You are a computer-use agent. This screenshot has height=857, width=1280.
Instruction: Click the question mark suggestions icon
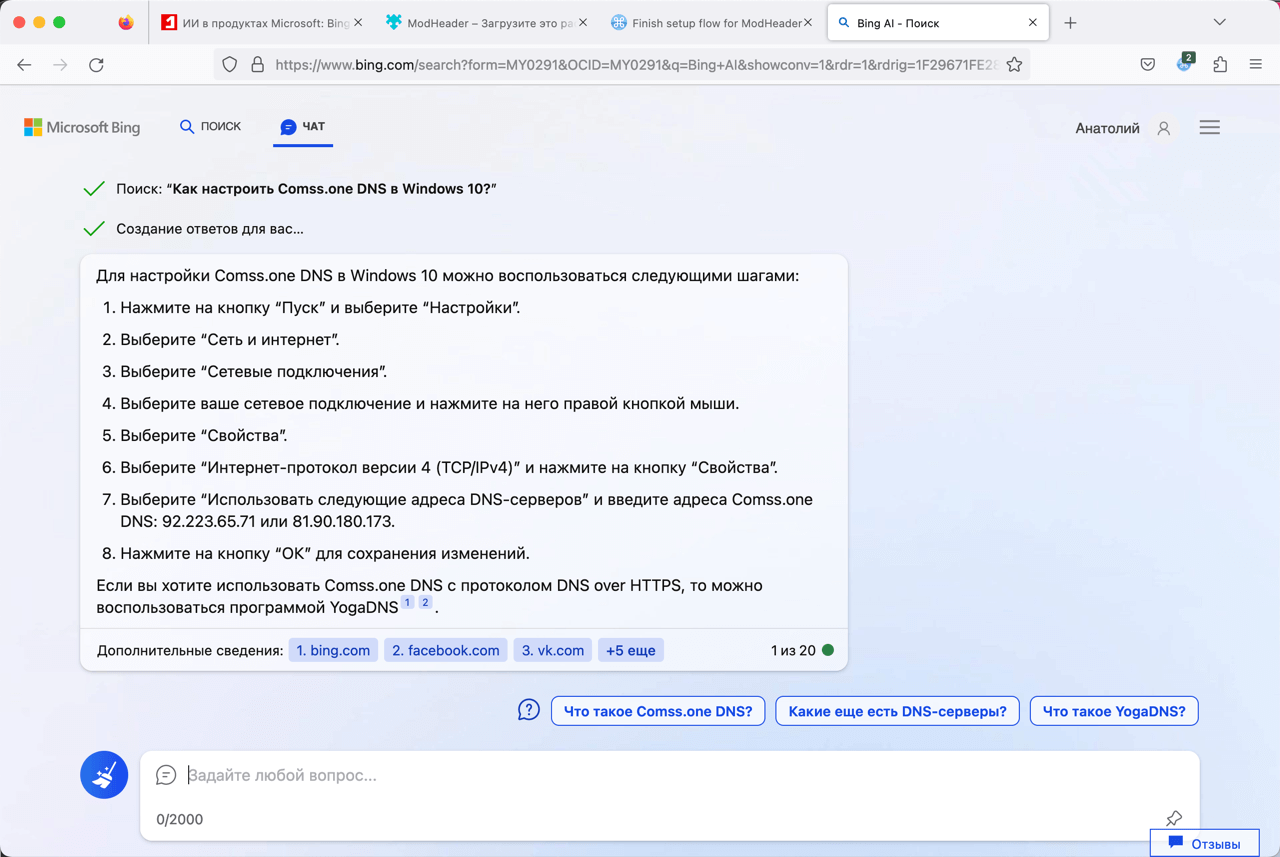pos(529,710)
